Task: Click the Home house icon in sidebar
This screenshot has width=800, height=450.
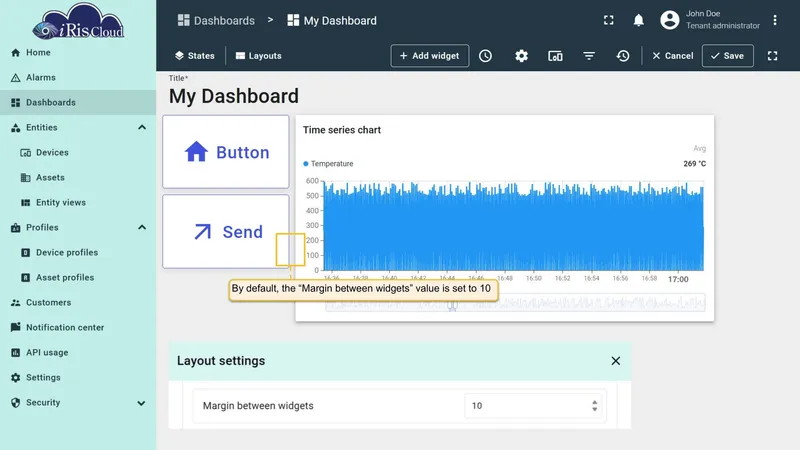Action: [15, 53]
